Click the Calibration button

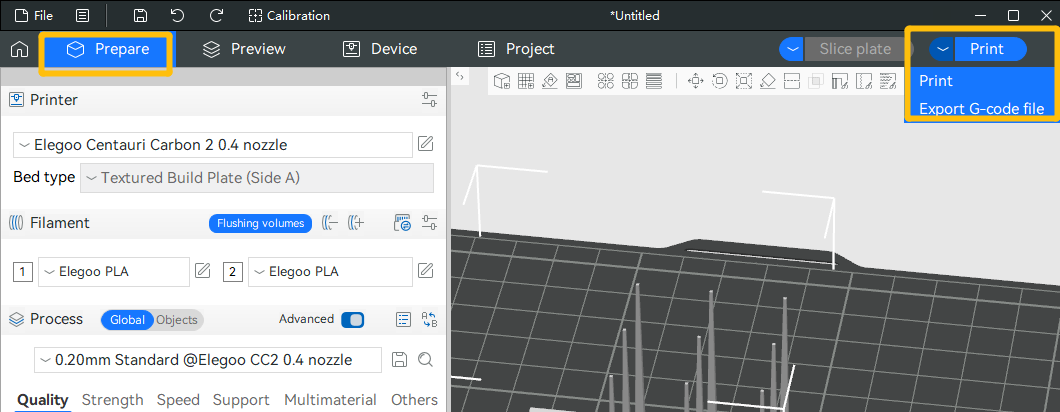click(289, 16)
